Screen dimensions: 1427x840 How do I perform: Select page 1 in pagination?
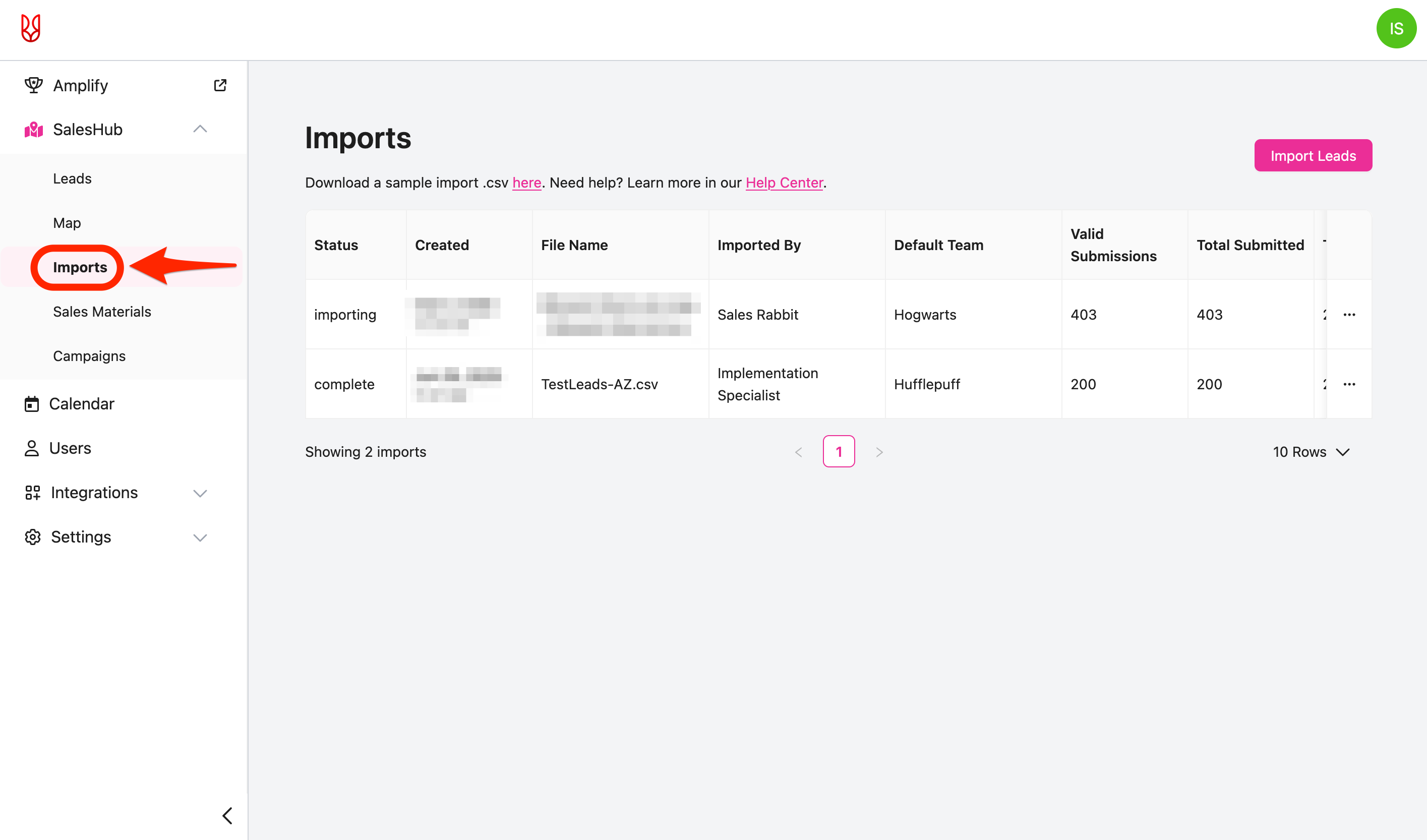(x=839, y=452)
